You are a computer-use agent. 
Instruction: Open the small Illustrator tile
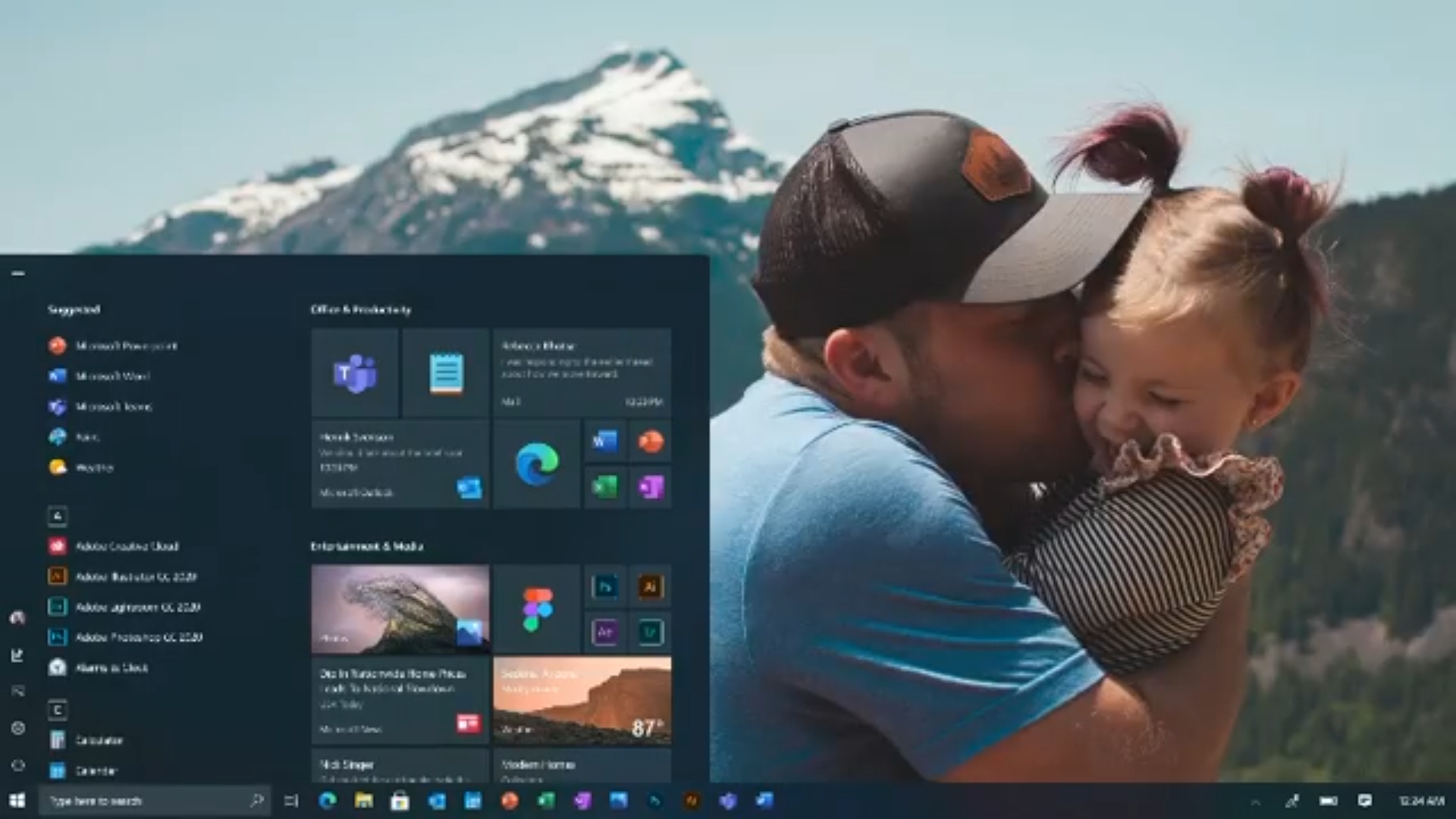pyautogui.click(x=651, y=586)
